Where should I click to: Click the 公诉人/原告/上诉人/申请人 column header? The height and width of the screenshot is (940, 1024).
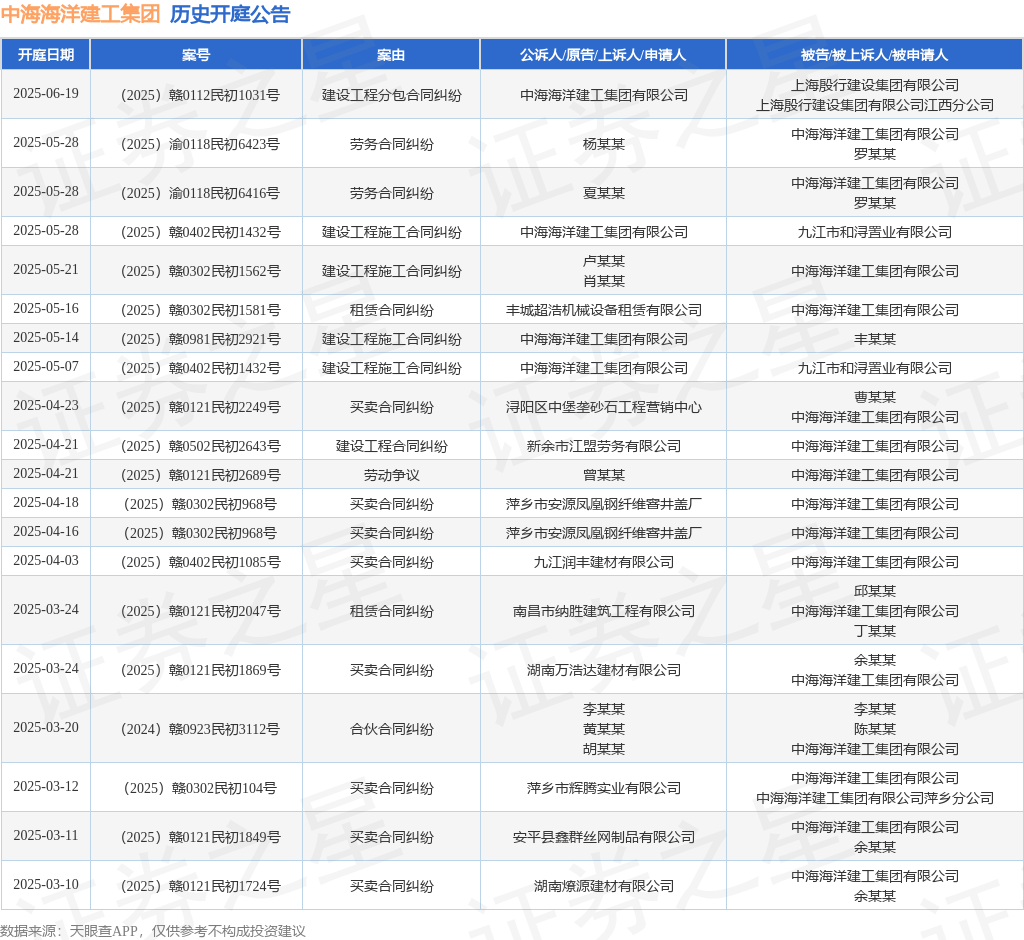[603, 55]
